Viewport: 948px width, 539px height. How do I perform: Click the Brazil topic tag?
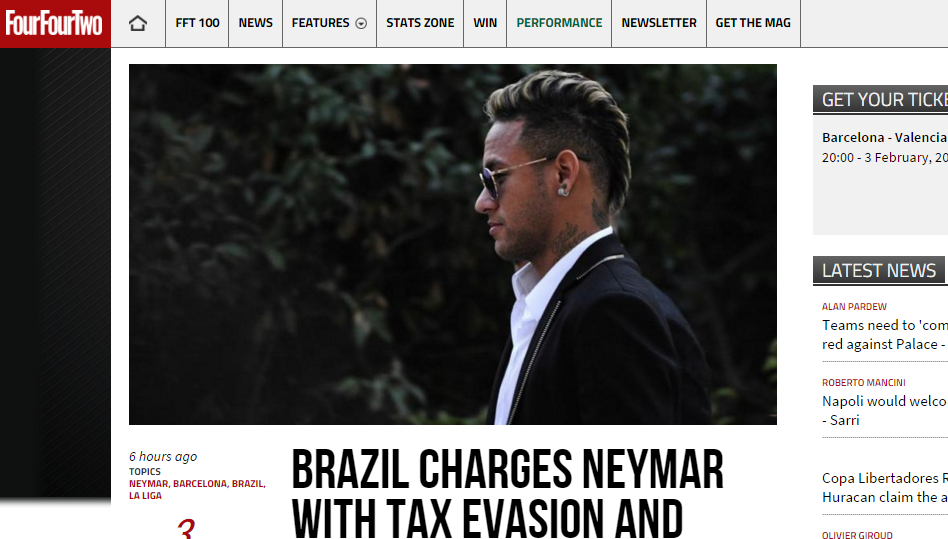[247, 483]
